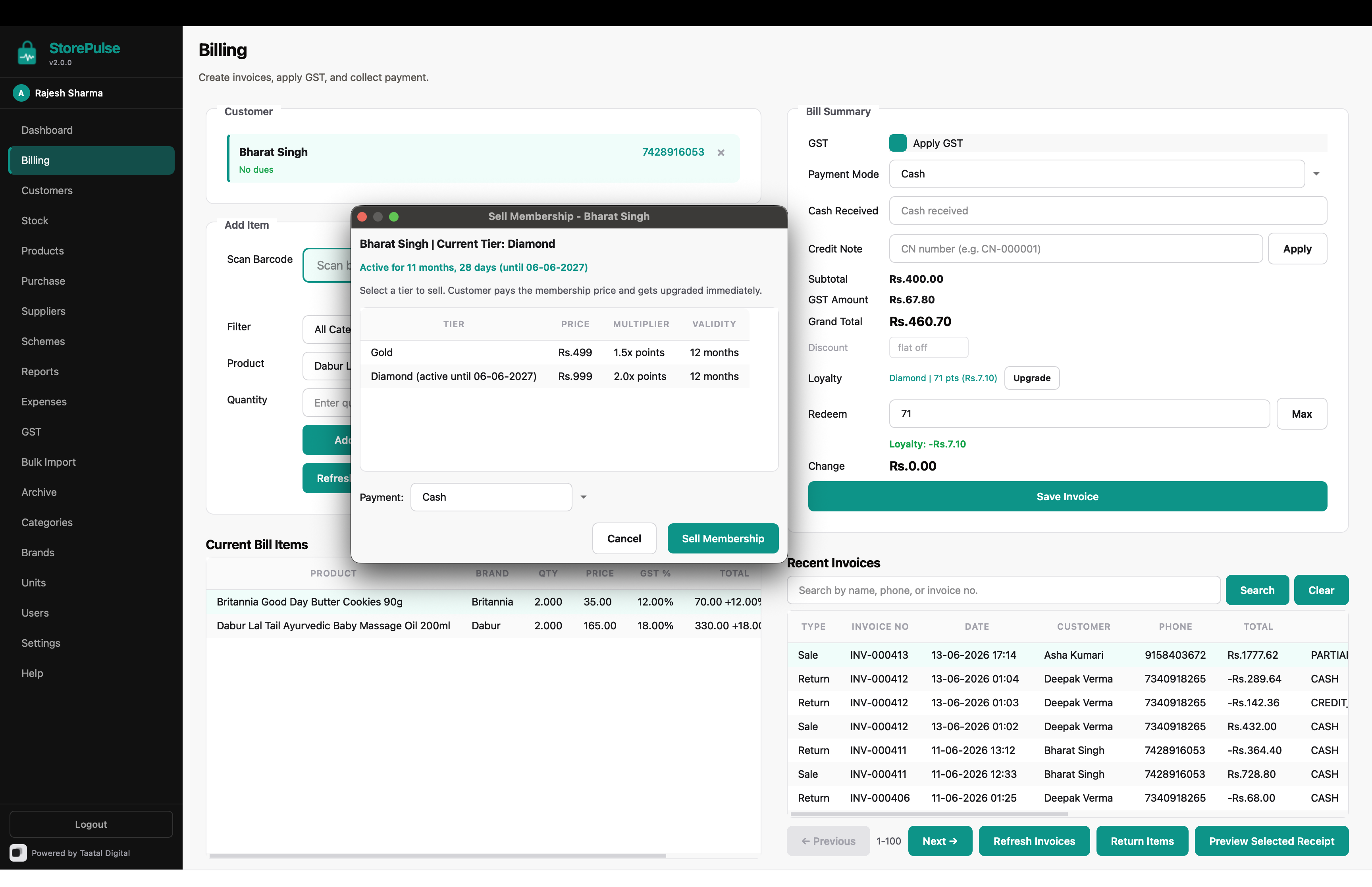Screen dimensions: 1372x887
Task: Select the Dabur Lal Tail Baby Massage Oil row
Action: pyautogui.click(x=484, y=626)
